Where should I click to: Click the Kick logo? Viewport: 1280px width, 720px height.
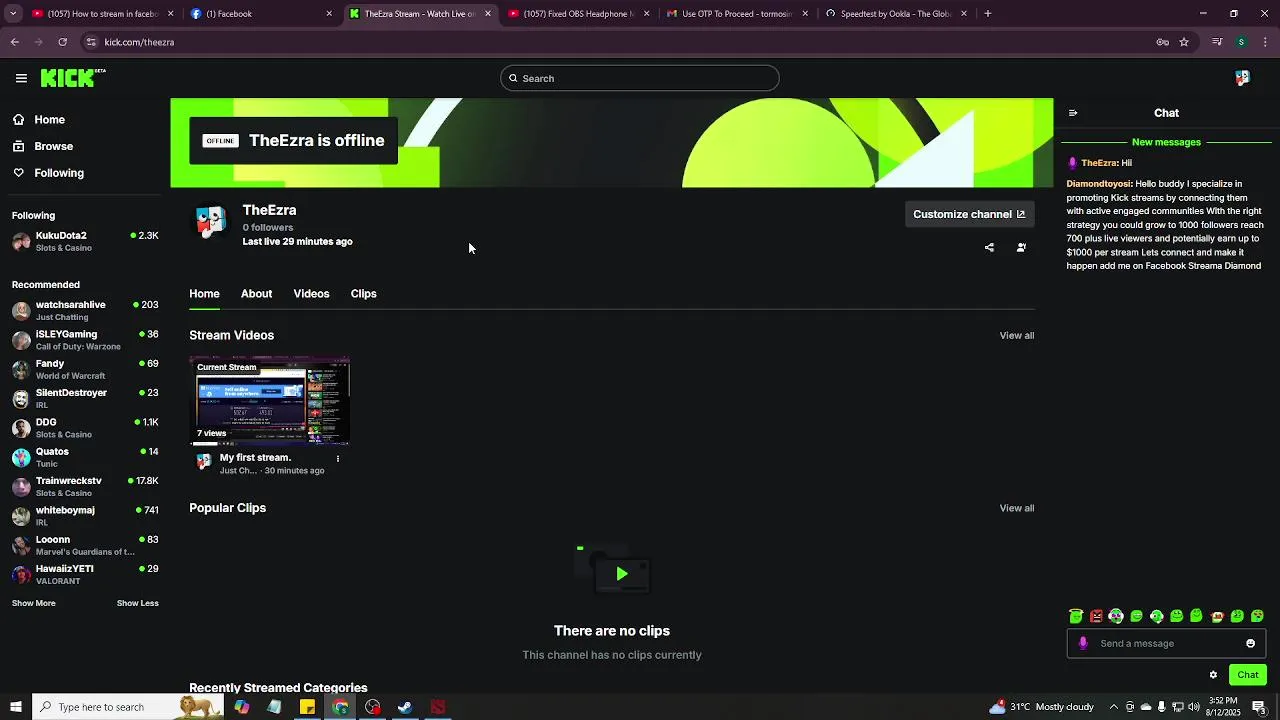coord(73,78)
